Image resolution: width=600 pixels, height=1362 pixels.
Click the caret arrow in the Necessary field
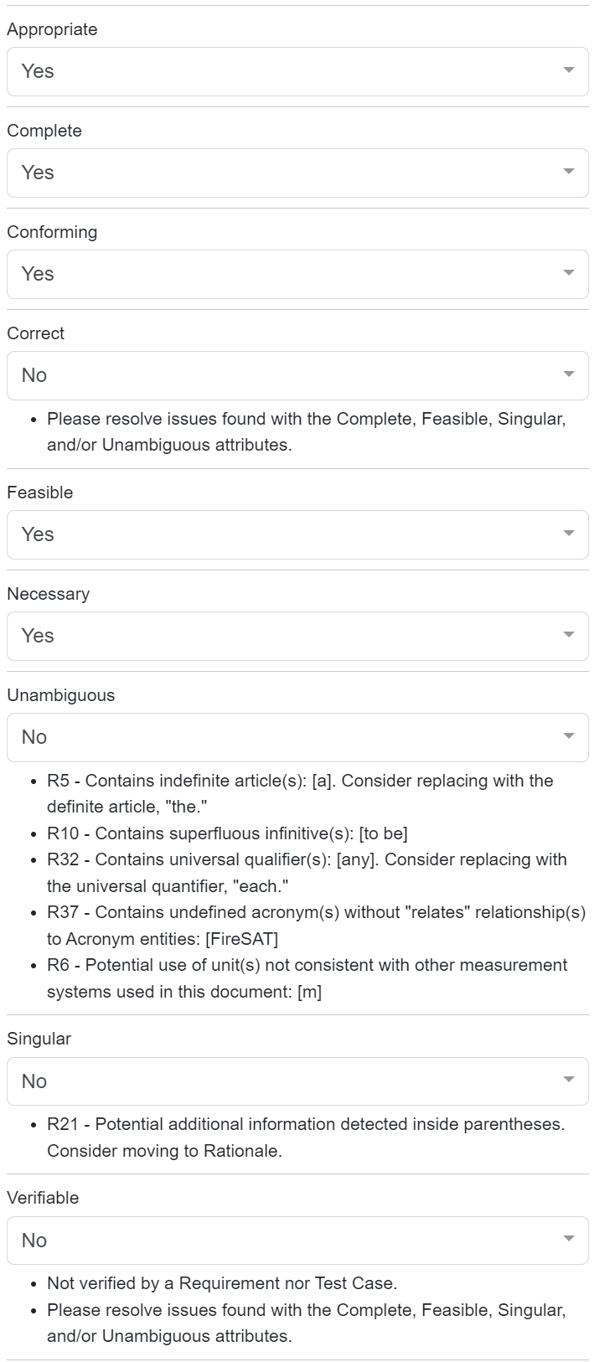(x=569, y=635)
